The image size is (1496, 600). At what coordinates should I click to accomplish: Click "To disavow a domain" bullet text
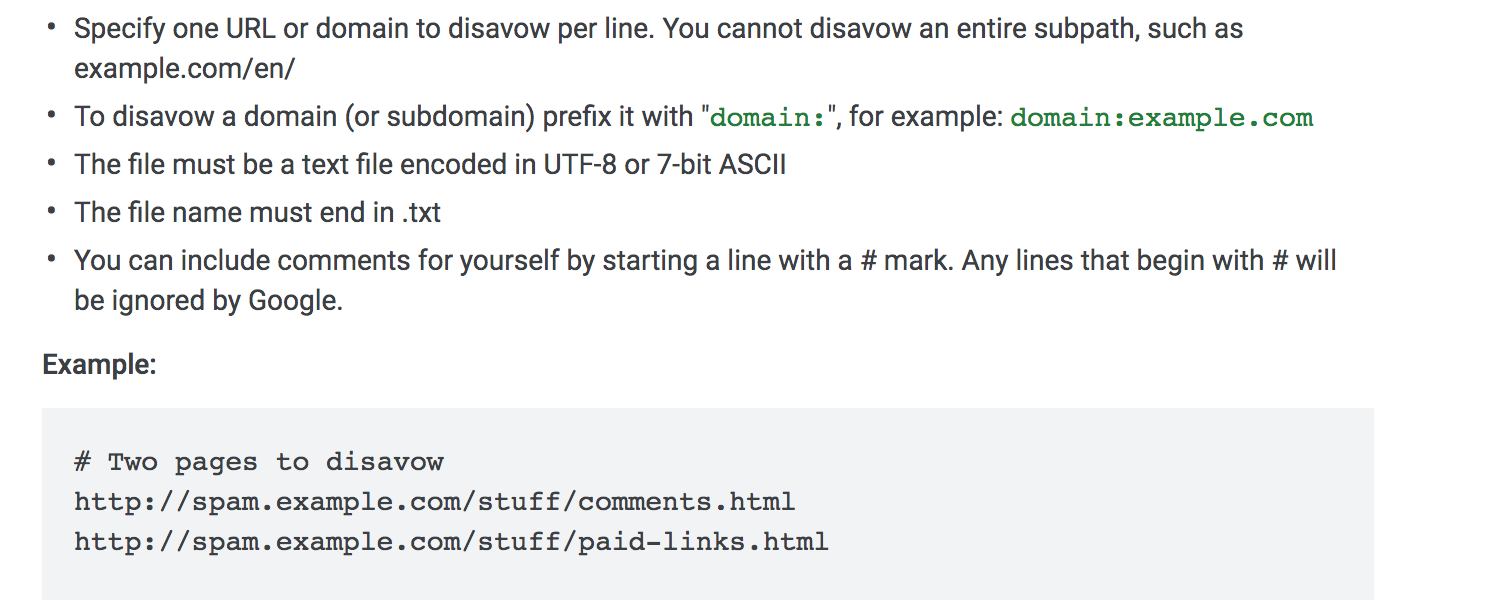693,117
